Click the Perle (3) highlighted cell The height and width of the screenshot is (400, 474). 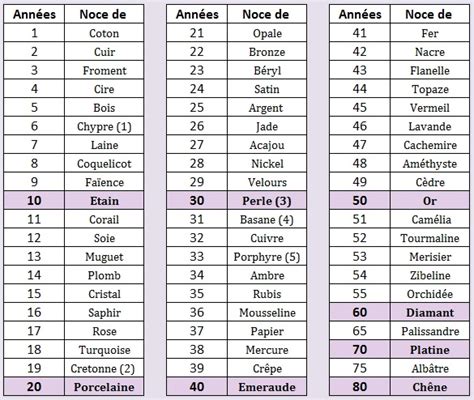pos(267,201)
